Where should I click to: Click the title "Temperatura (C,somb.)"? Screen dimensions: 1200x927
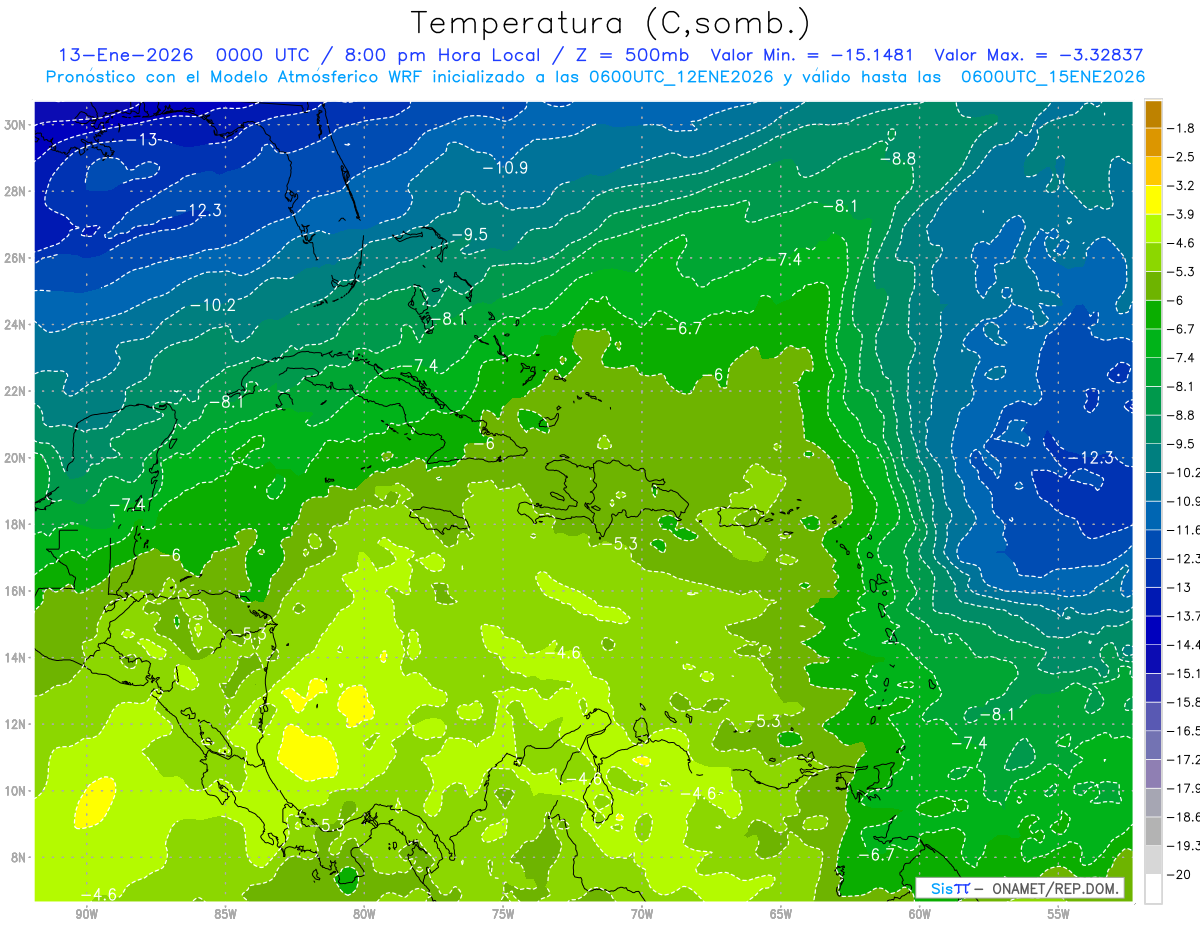coord(609,24)
